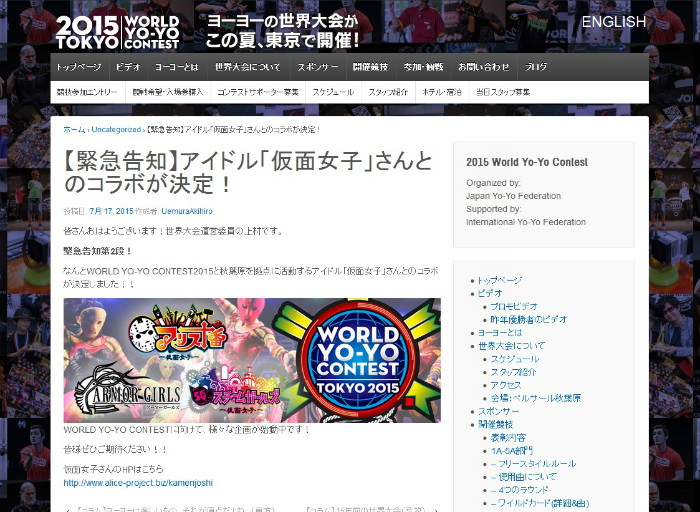
Task: Click the bold text 緊急告知第2段!
Action: click(x=98, y=251)
